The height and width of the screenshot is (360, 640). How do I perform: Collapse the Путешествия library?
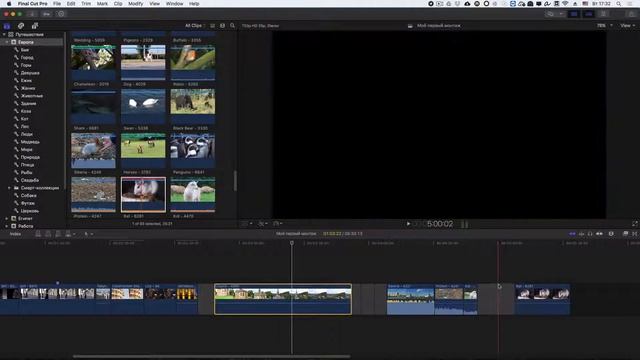coord(4,35)
